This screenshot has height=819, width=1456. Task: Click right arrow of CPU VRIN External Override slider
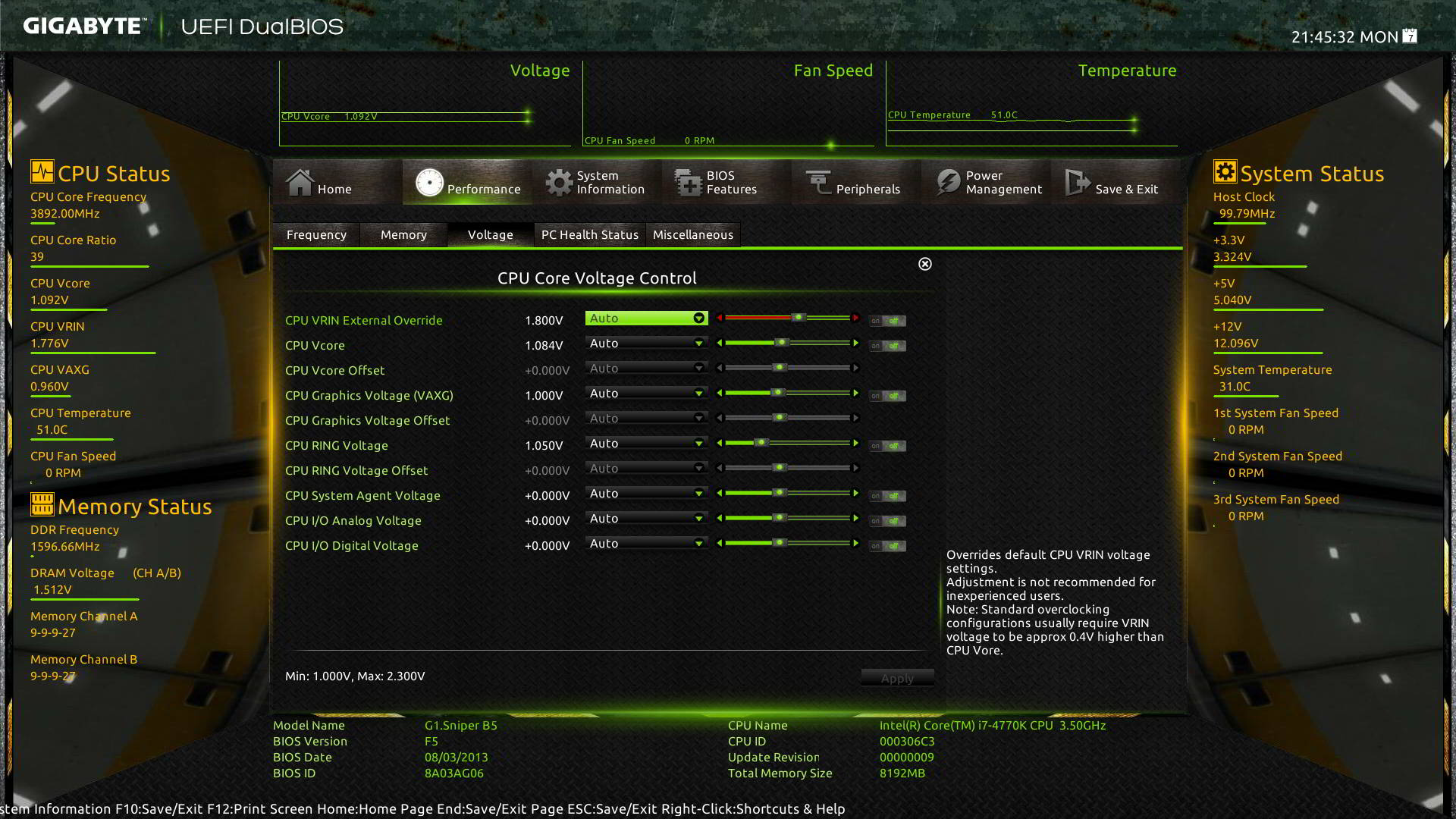tap(855, 318)
